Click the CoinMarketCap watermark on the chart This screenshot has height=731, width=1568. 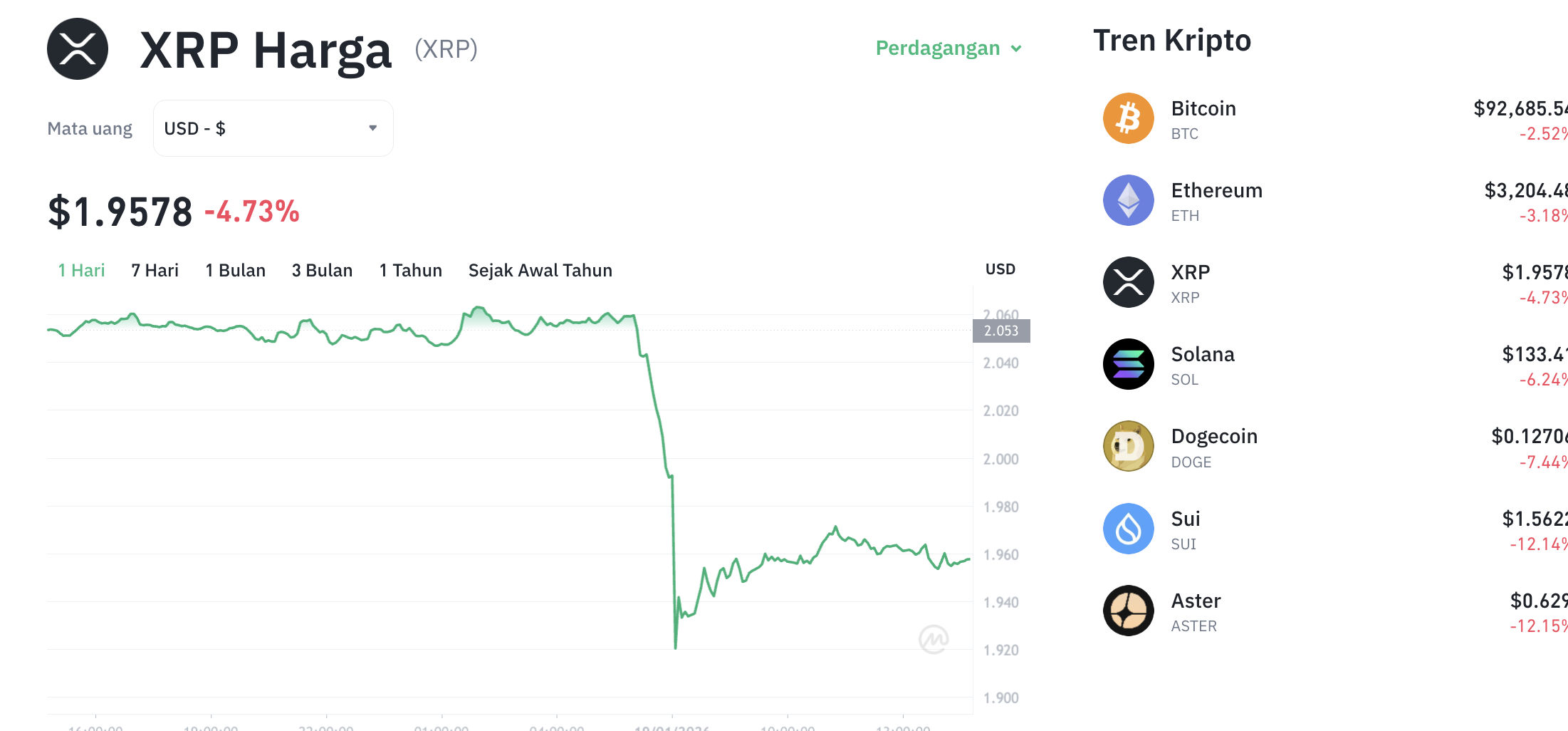coord(936,638)
